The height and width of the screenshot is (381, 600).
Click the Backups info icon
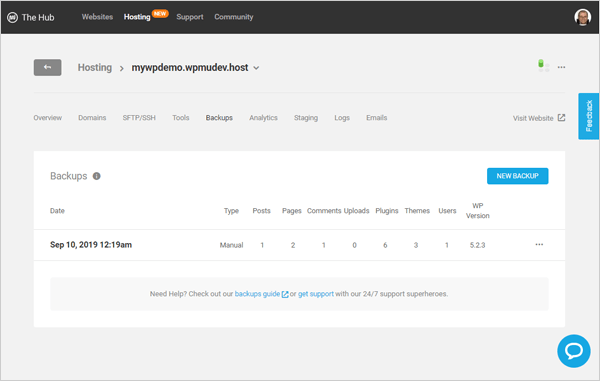(96, 176)
